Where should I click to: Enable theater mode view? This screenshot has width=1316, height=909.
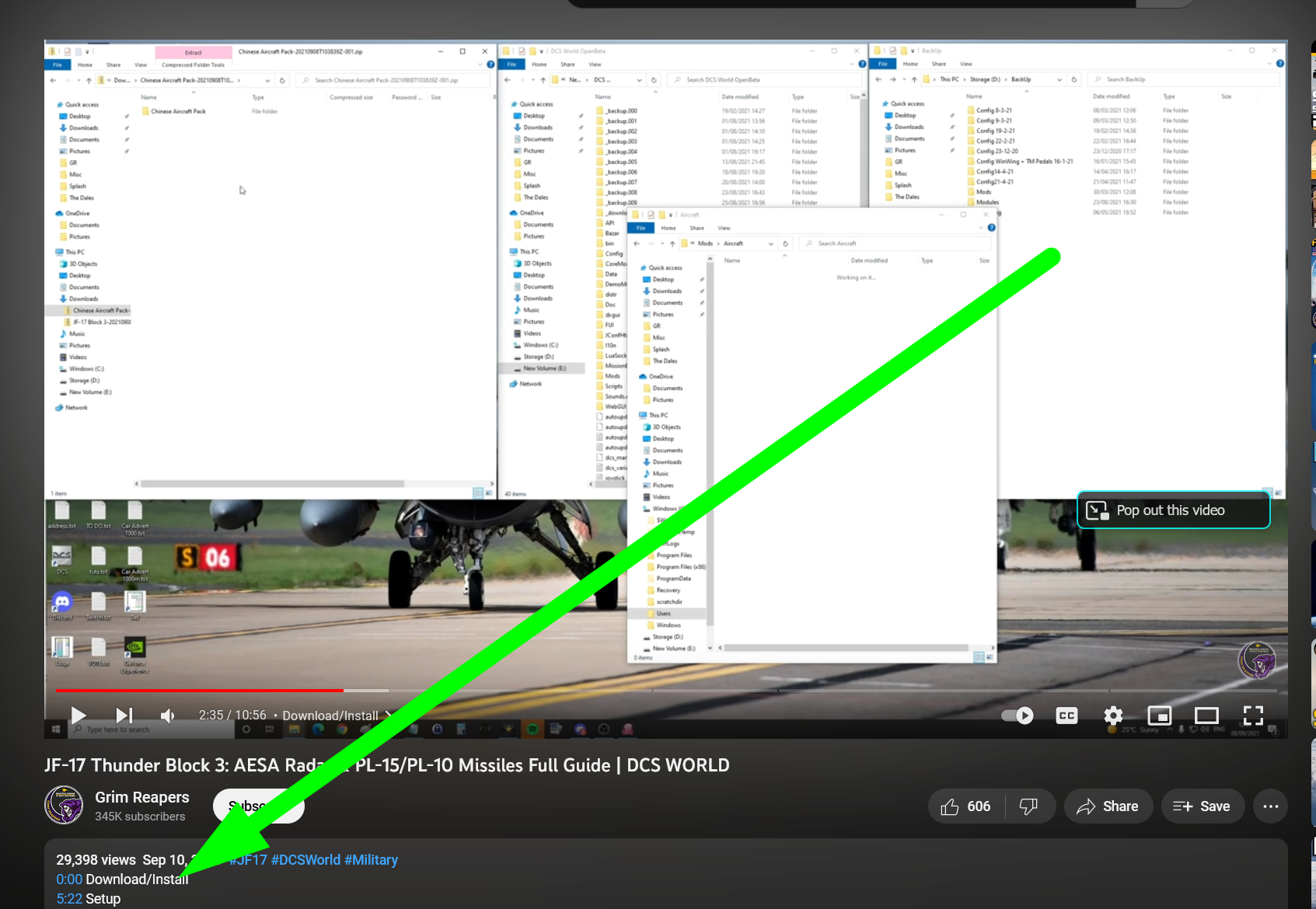pyautogui.click(x=1206, y=716)
